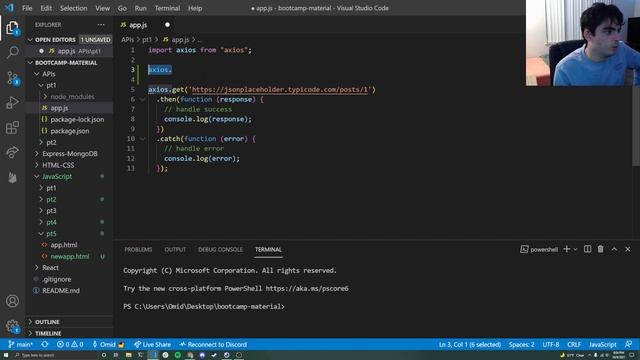Close the terminal panel
Image resolution: width=640 pixels, height=360 pixels.
pos(628,249)
